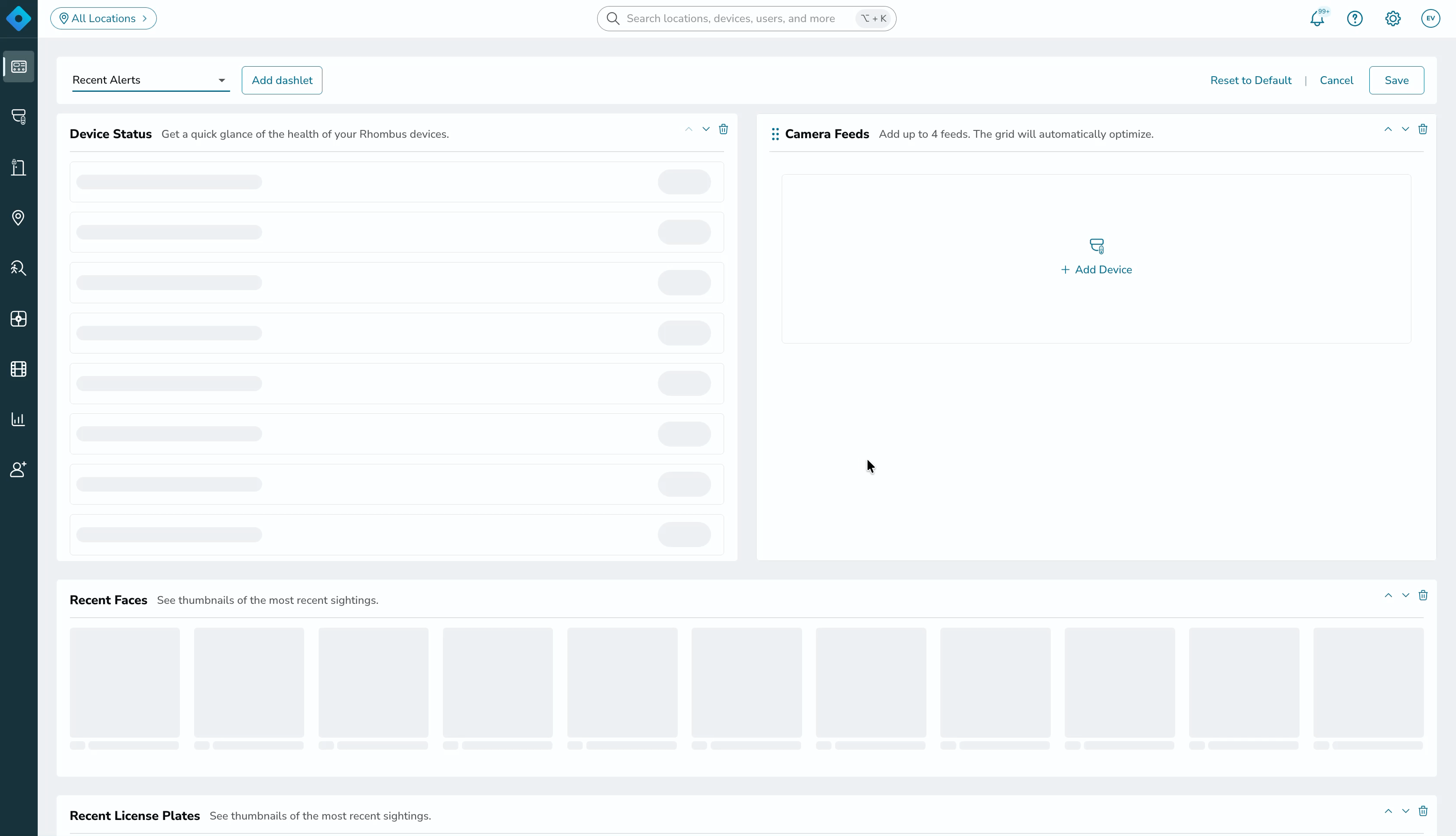The image size is (1456, 836).
Task: Move Camera Feeds dashlet down
Action: click(x=1405, y=129)
